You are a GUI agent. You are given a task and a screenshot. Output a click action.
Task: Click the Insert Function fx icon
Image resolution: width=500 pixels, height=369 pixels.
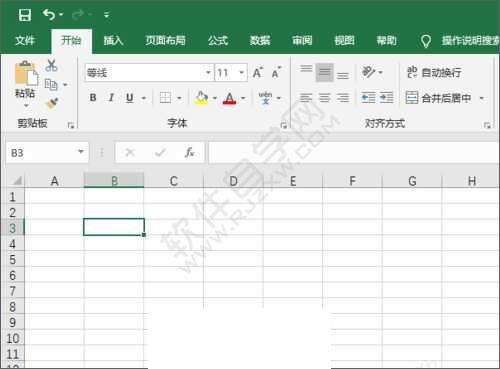pyautogui.click(x=189, y=153)
